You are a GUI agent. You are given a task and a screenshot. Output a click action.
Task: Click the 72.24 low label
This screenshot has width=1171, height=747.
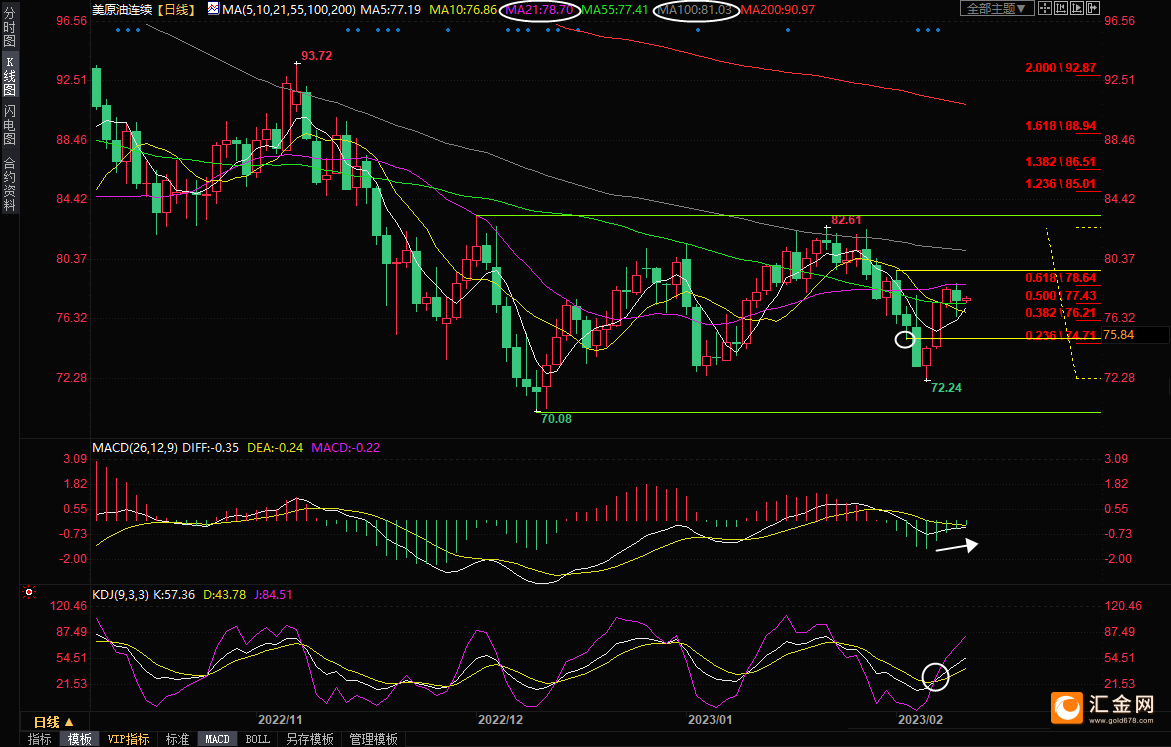946,388
